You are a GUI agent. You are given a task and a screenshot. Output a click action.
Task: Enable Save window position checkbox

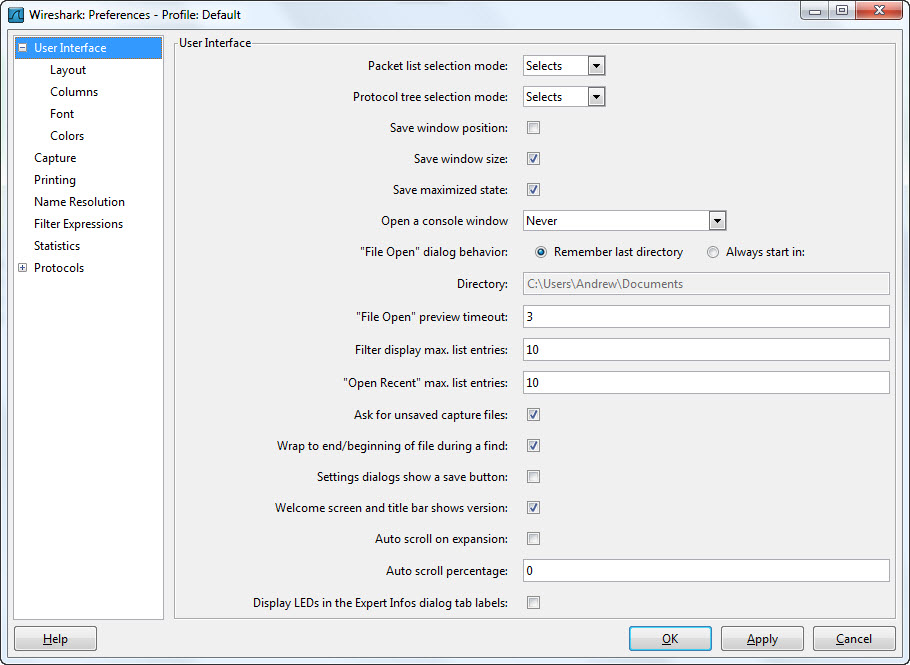[x=534, y=128]
